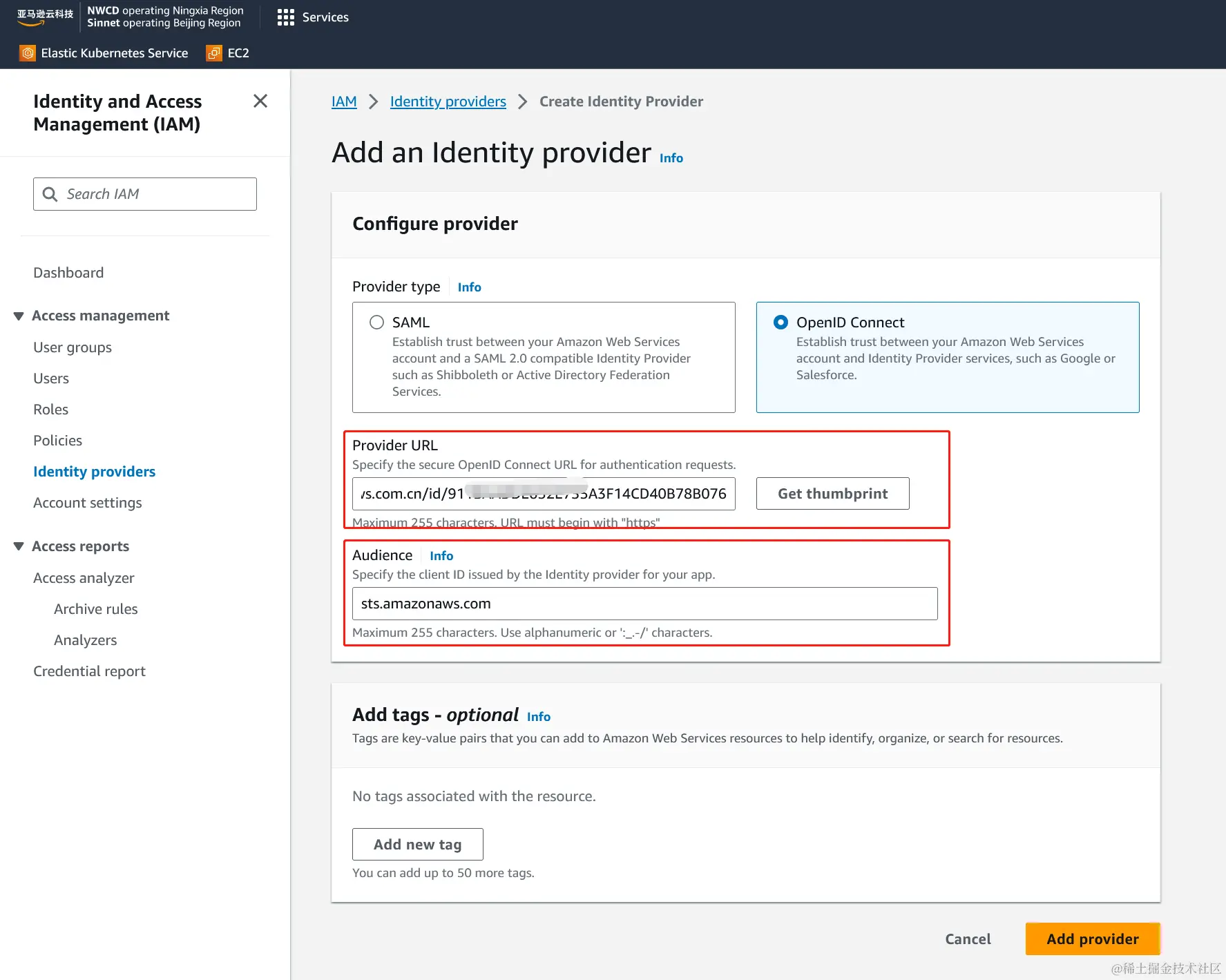Click the Get thumbprint button

pyautogui.click(x=833, y=494)
